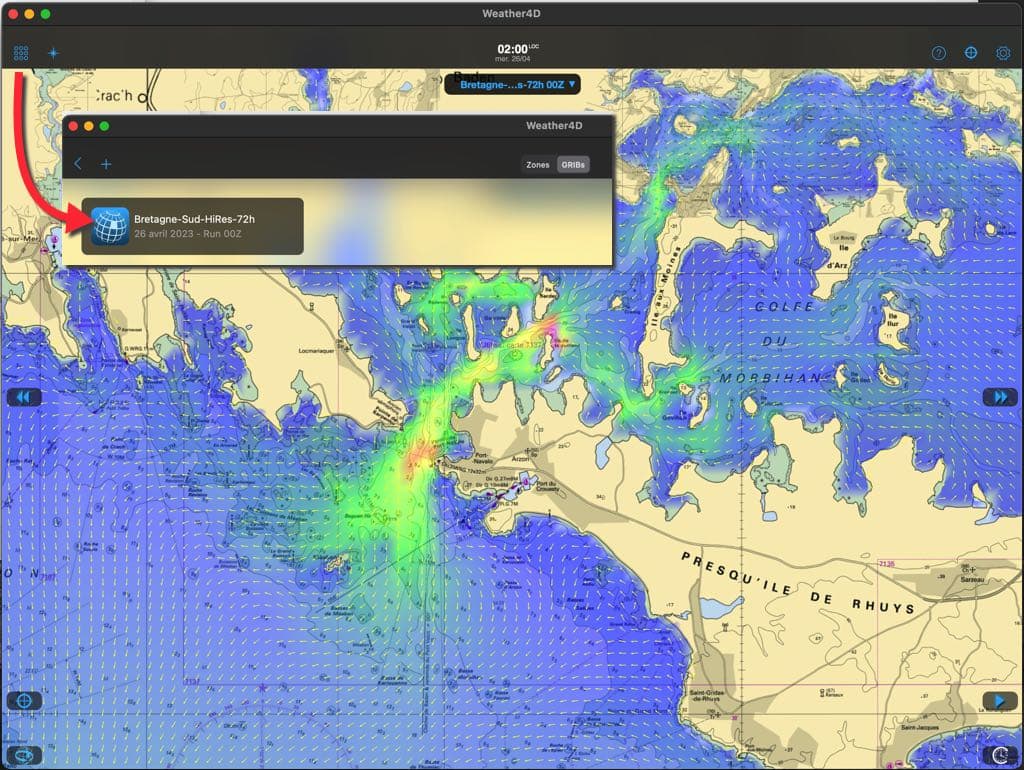Screen dimensions: 1024x770
Task: Step backward with the rewind button
Action: [x=24, y=397]
